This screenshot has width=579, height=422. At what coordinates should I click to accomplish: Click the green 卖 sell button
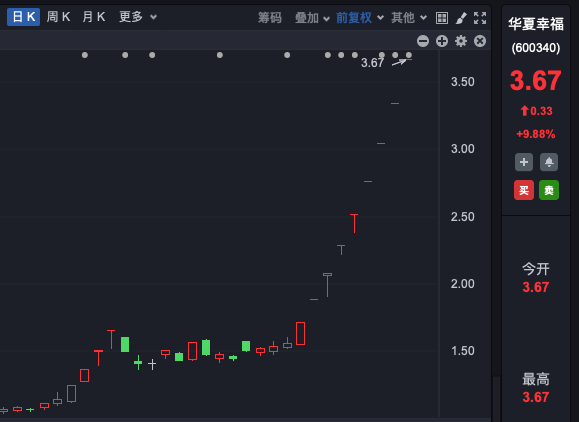(x=549, y=190)
